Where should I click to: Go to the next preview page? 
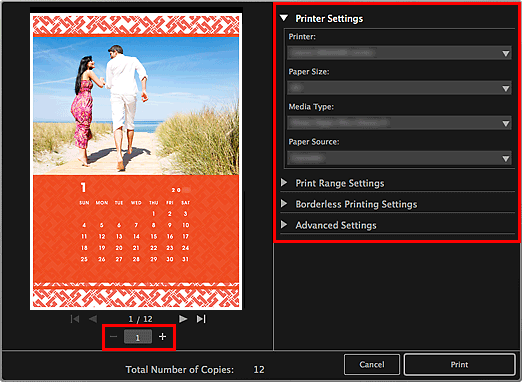tap(183, 319)
